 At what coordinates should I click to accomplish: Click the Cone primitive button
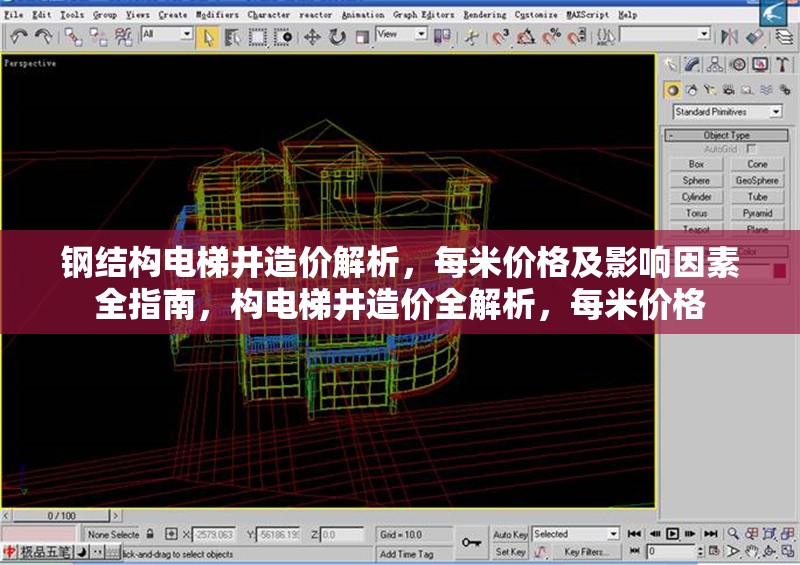pos(757,164)
